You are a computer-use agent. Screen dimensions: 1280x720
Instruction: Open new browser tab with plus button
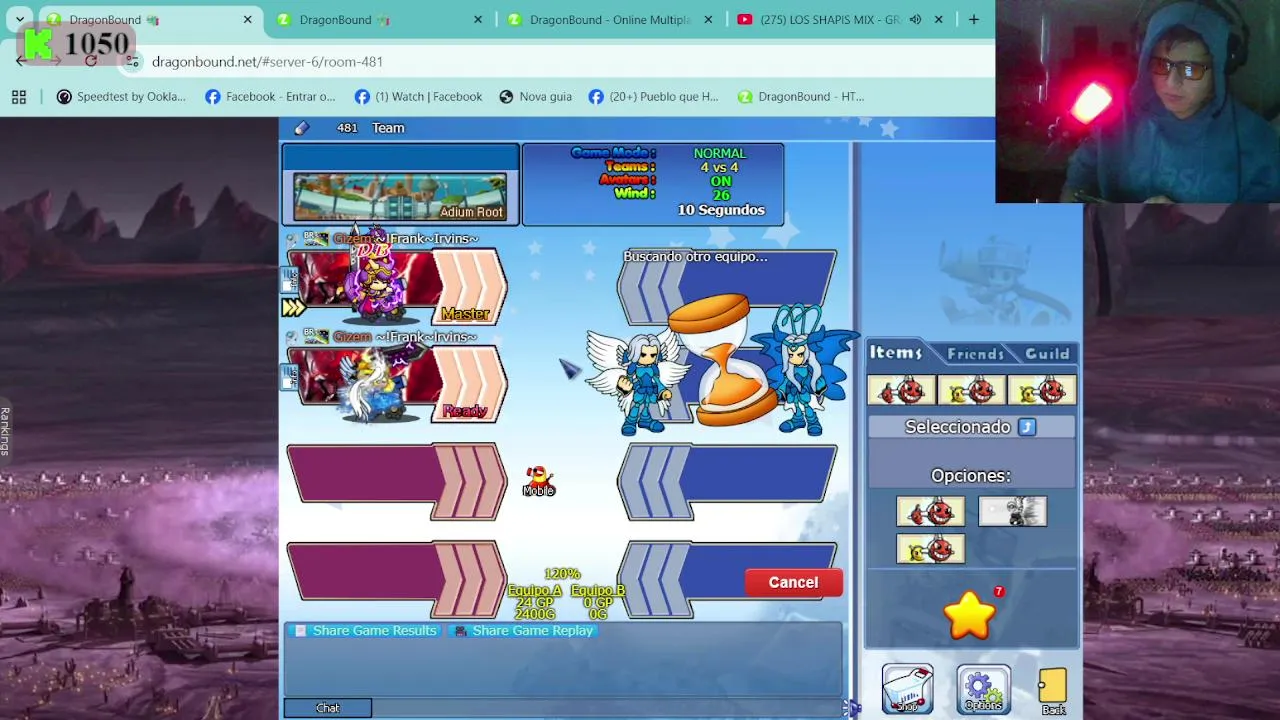point(973,19)
